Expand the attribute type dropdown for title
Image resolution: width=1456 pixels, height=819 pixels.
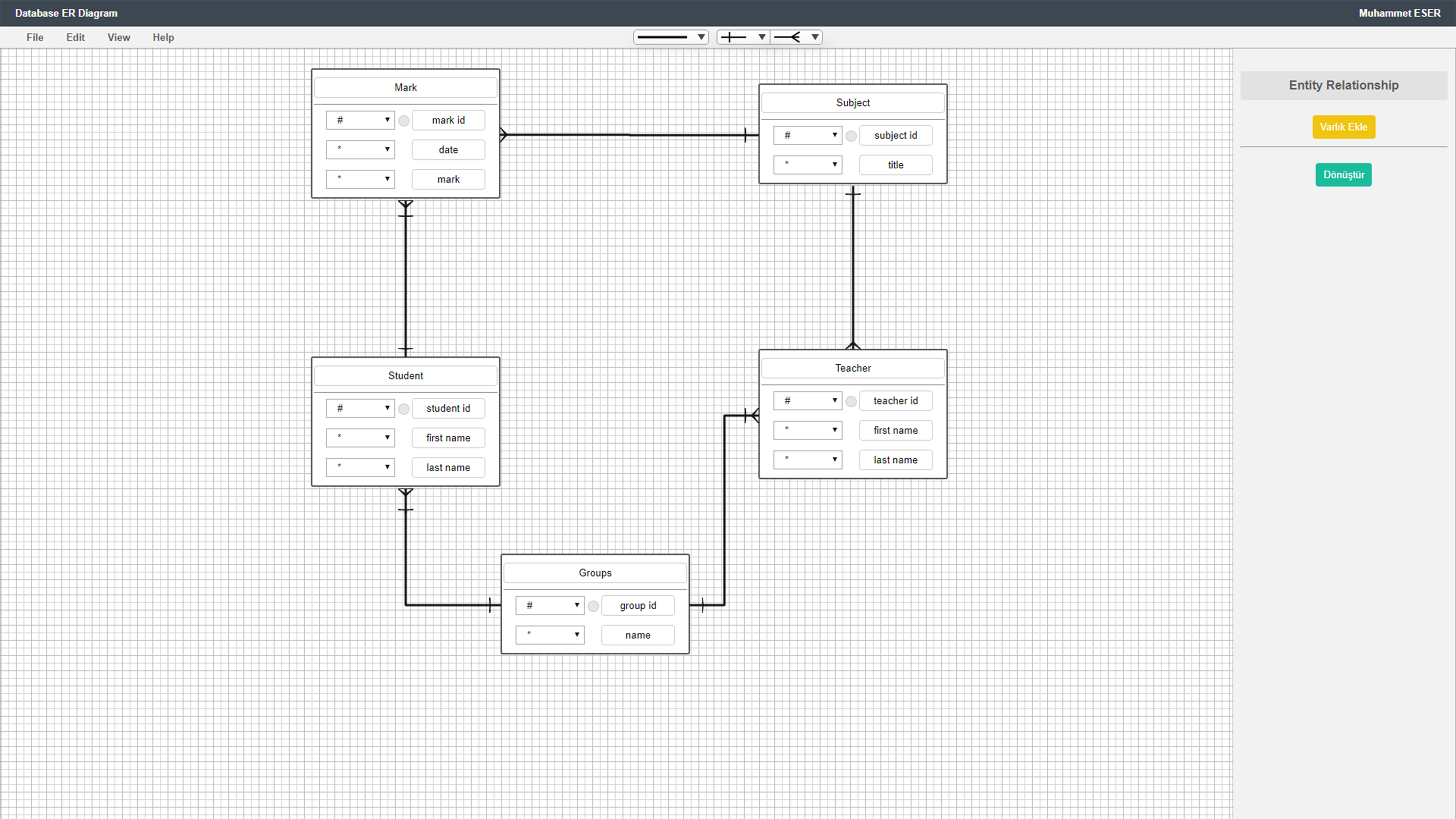807,164
